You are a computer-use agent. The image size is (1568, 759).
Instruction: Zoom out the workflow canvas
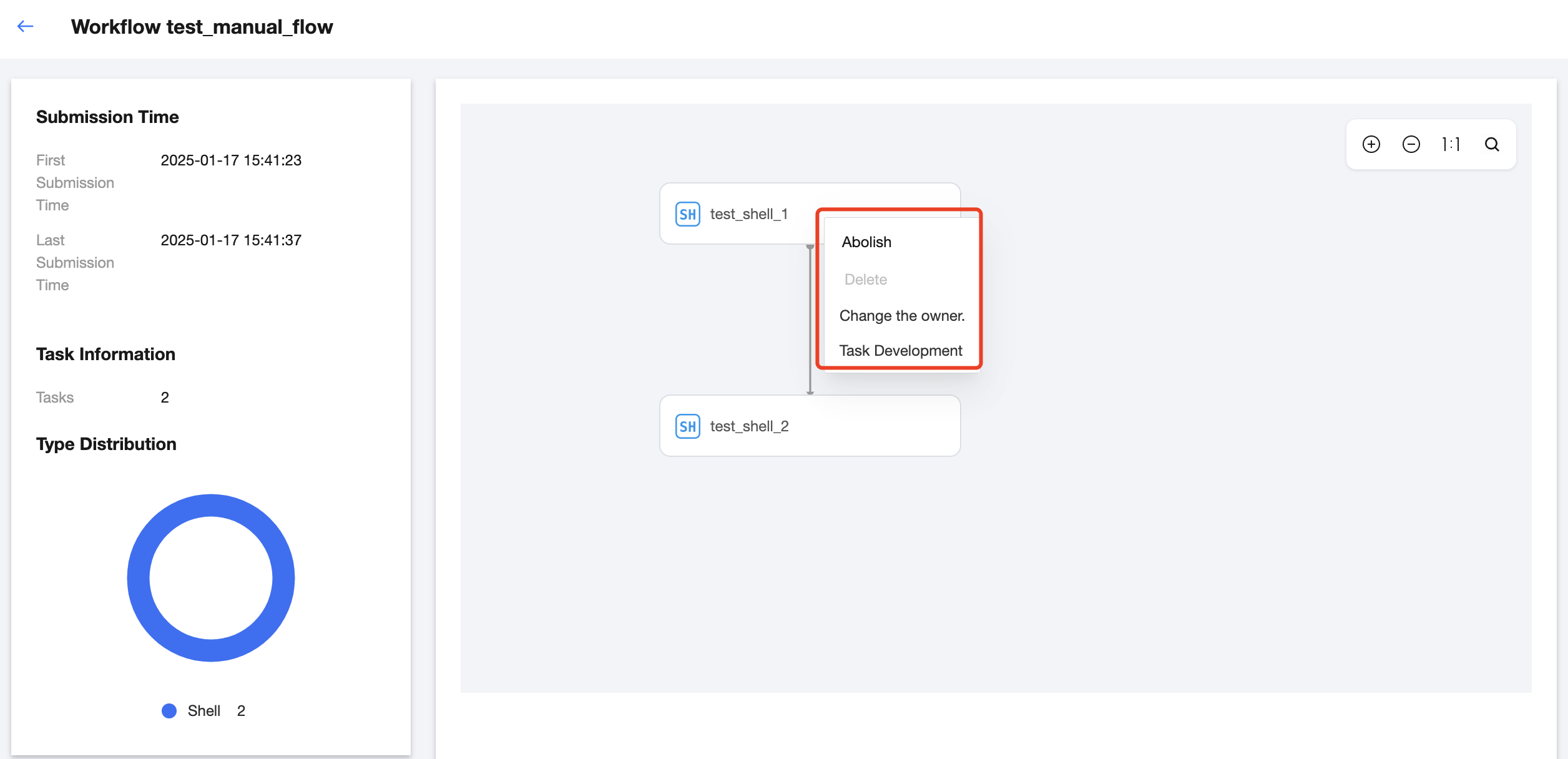point(1411,144)
